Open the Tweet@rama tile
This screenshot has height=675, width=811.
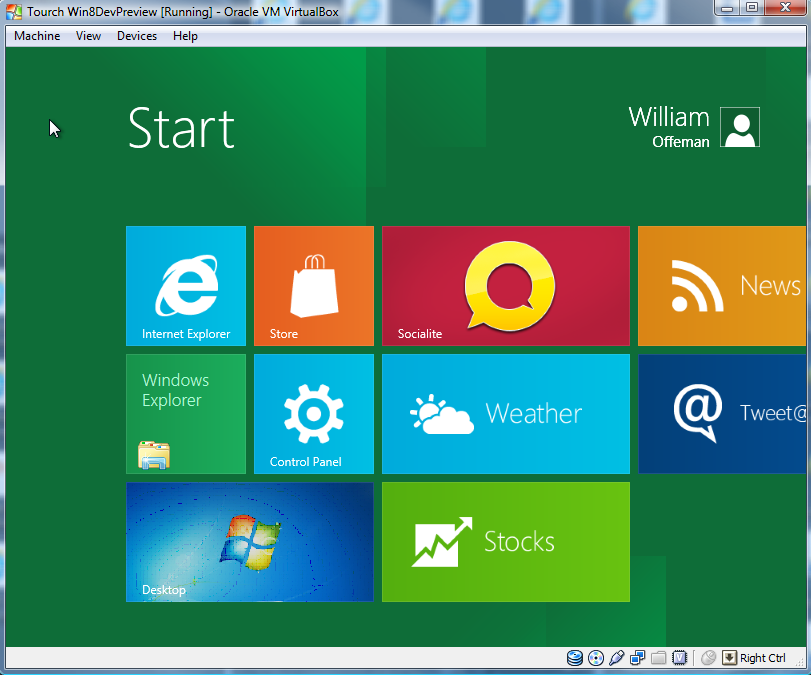722,414
